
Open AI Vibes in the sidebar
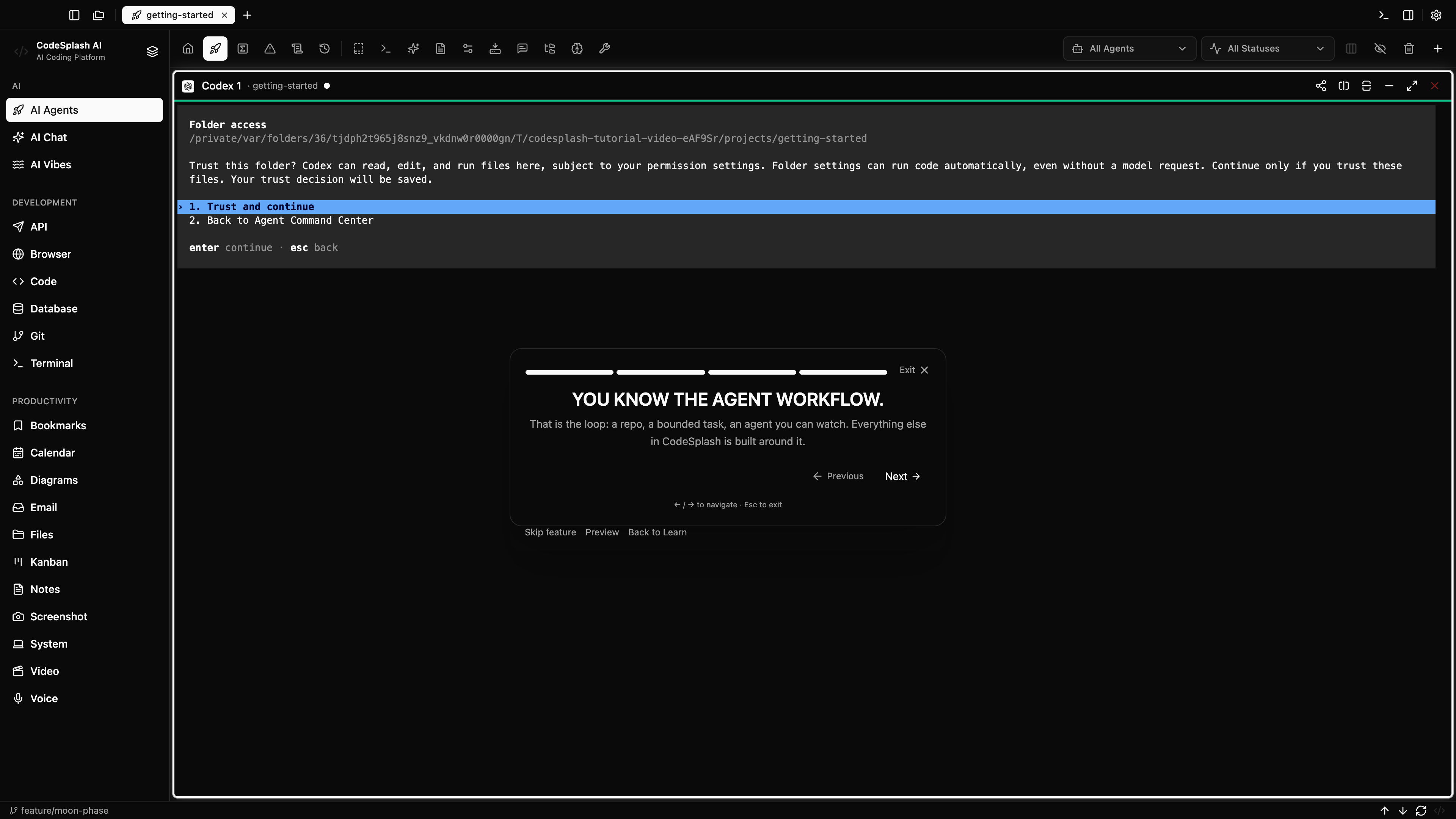84,165
